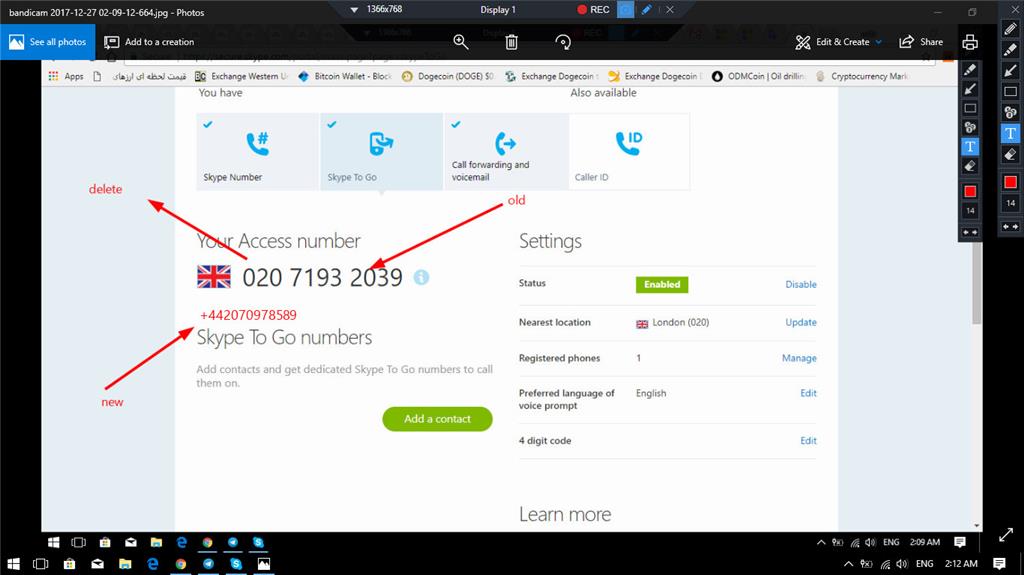Click the Update link for Nearest location
The image size is (1024, 575).
pyautogui.click(x=801, y=322)
